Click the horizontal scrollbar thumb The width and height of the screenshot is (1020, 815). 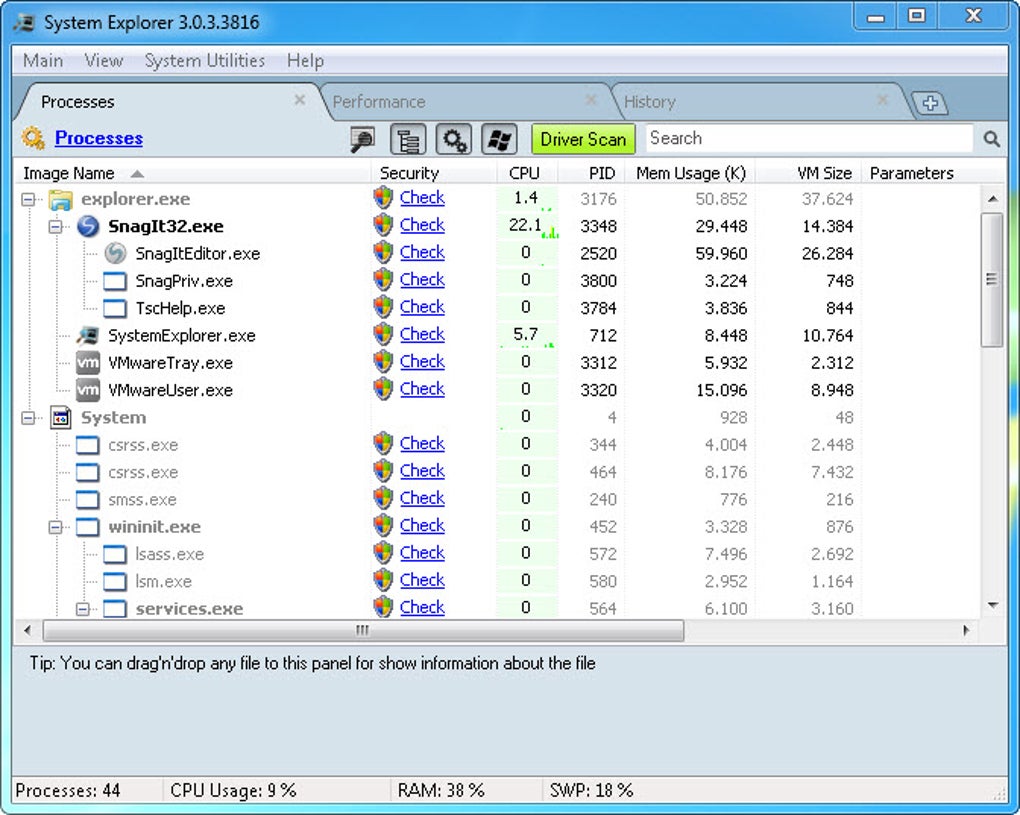click(363, 630)
